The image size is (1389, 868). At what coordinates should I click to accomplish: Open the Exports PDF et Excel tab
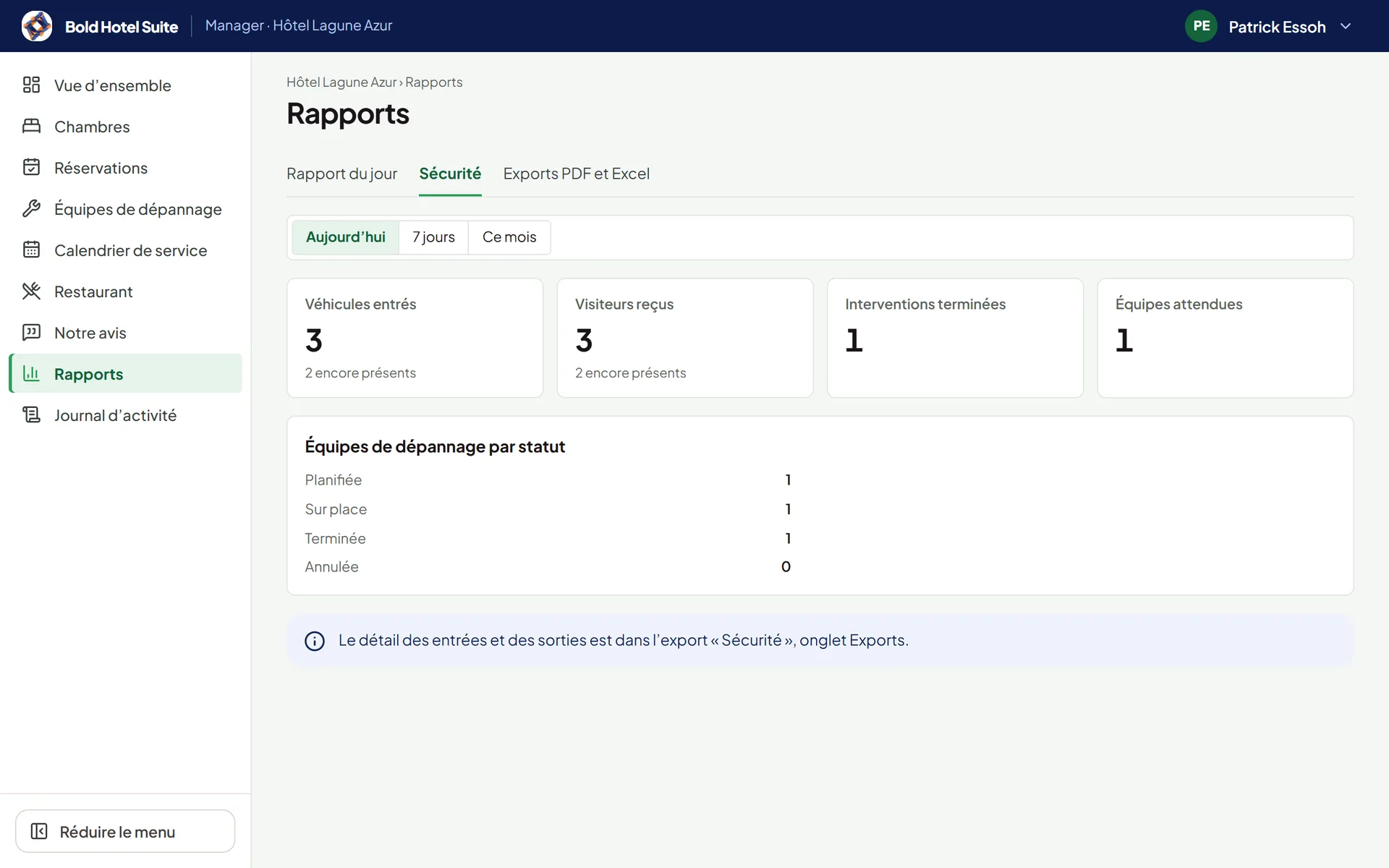[577, 174]
